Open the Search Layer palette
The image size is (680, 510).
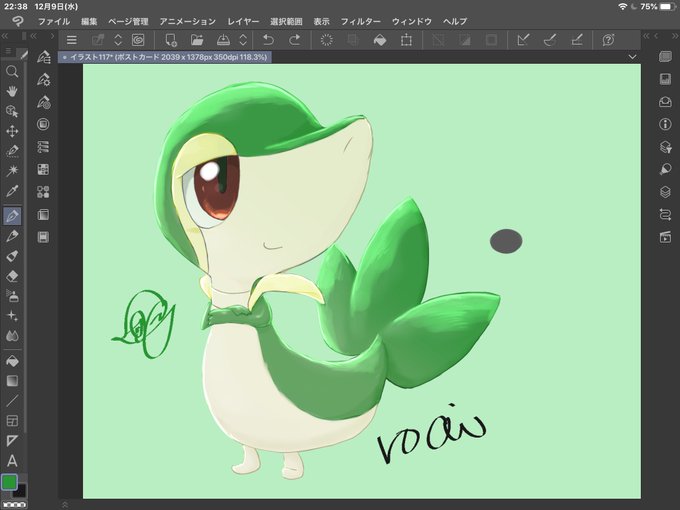pos(665,170)
